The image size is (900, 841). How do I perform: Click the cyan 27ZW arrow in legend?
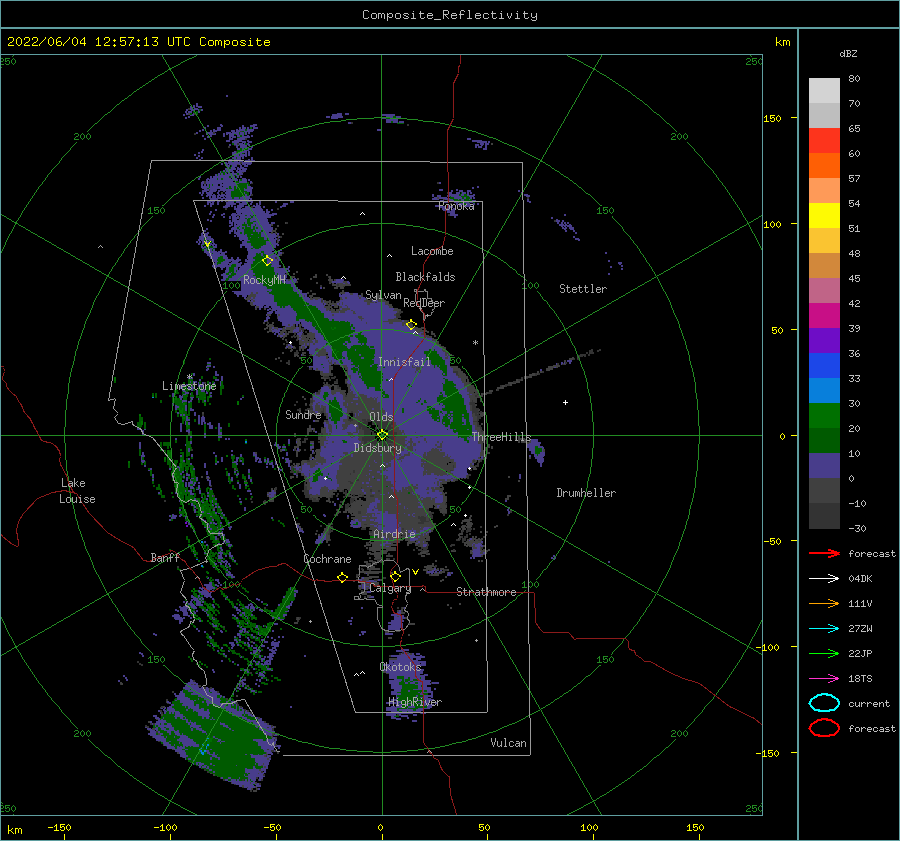824,629
